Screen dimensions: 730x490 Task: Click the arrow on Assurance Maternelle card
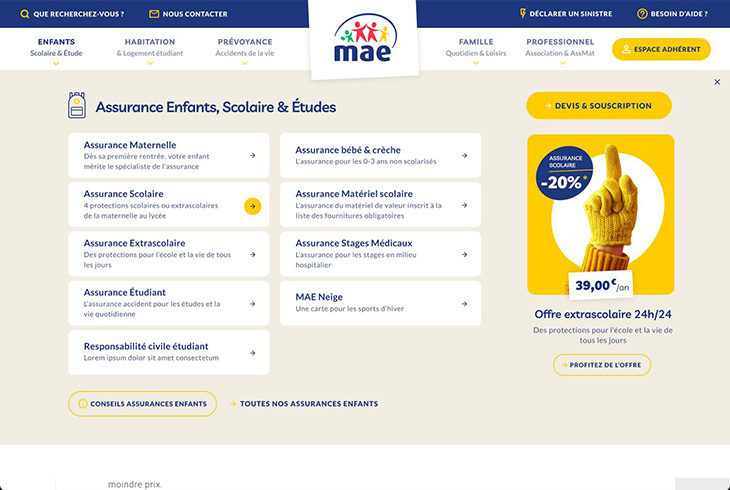tap(253, 156)
